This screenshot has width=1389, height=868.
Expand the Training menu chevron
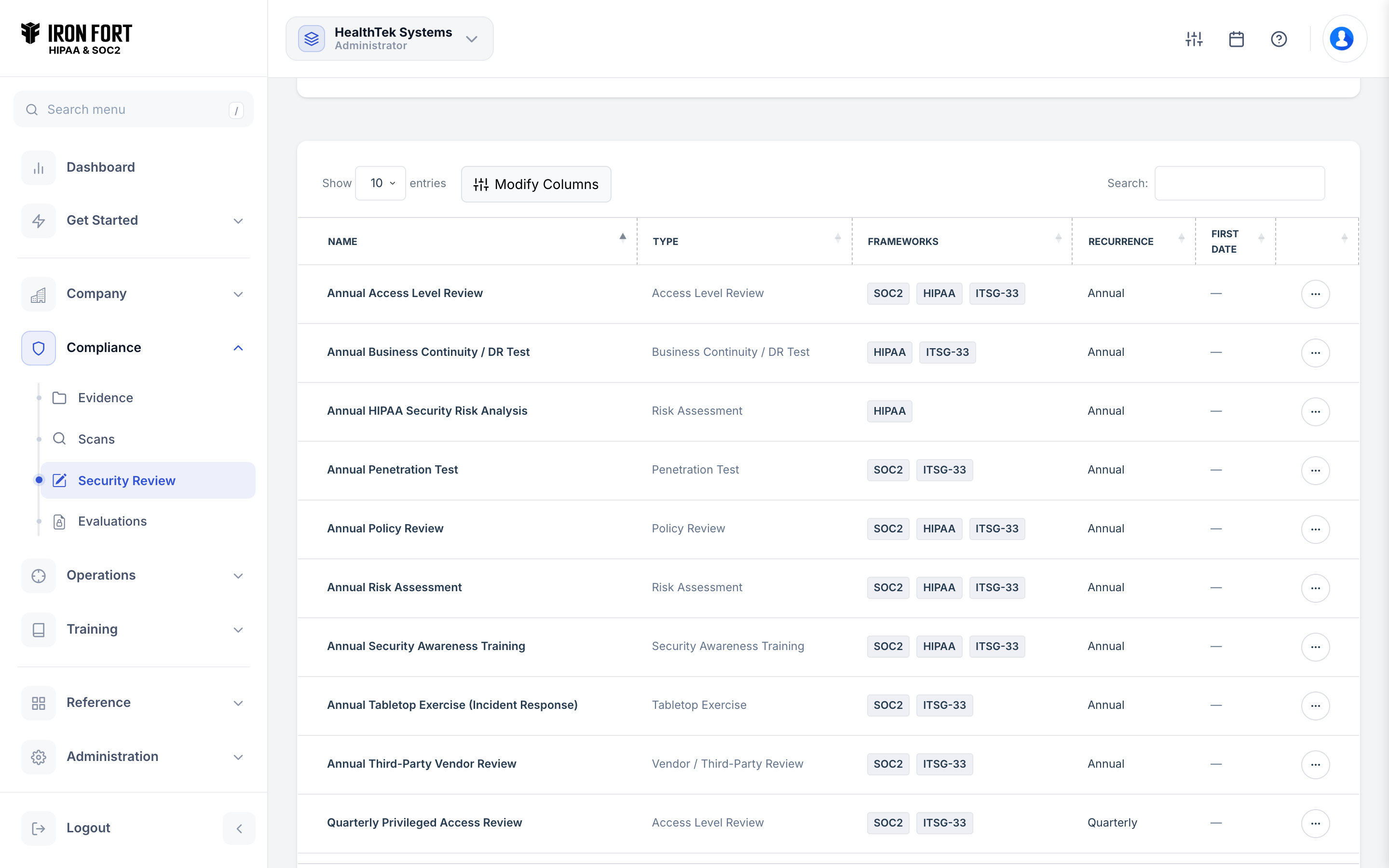coord(238,630)
